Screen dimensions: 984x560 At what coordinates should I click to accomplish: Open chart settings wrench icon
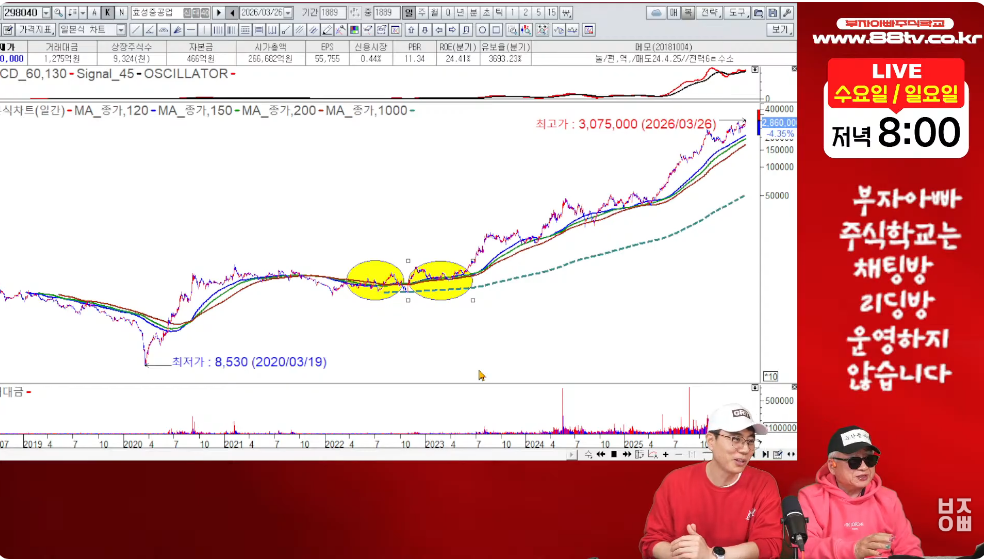pyautogui.click(x=787, y=13)
